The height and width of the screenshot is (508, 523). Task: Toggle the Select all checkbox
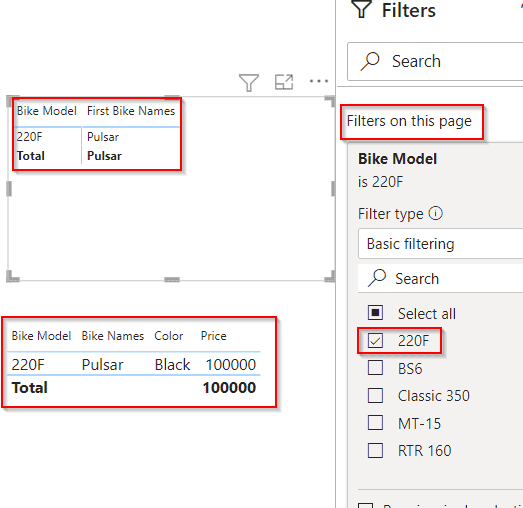pos(375,313)
